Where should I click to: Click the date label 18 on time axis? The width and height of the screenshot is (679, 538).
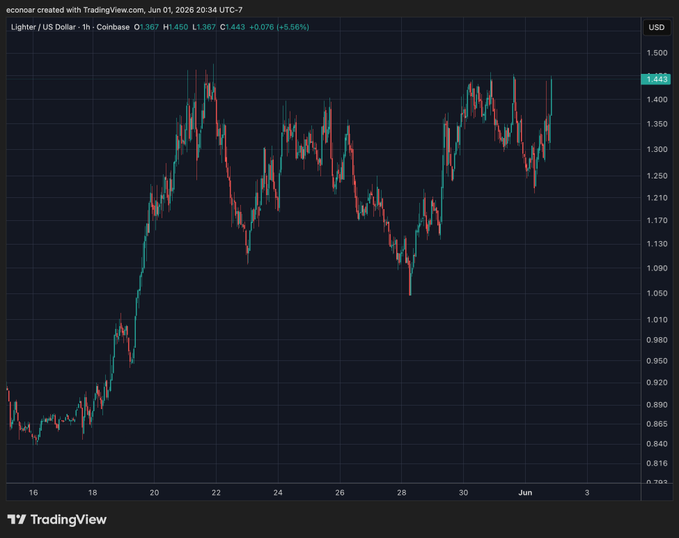[x=92, y=493]
